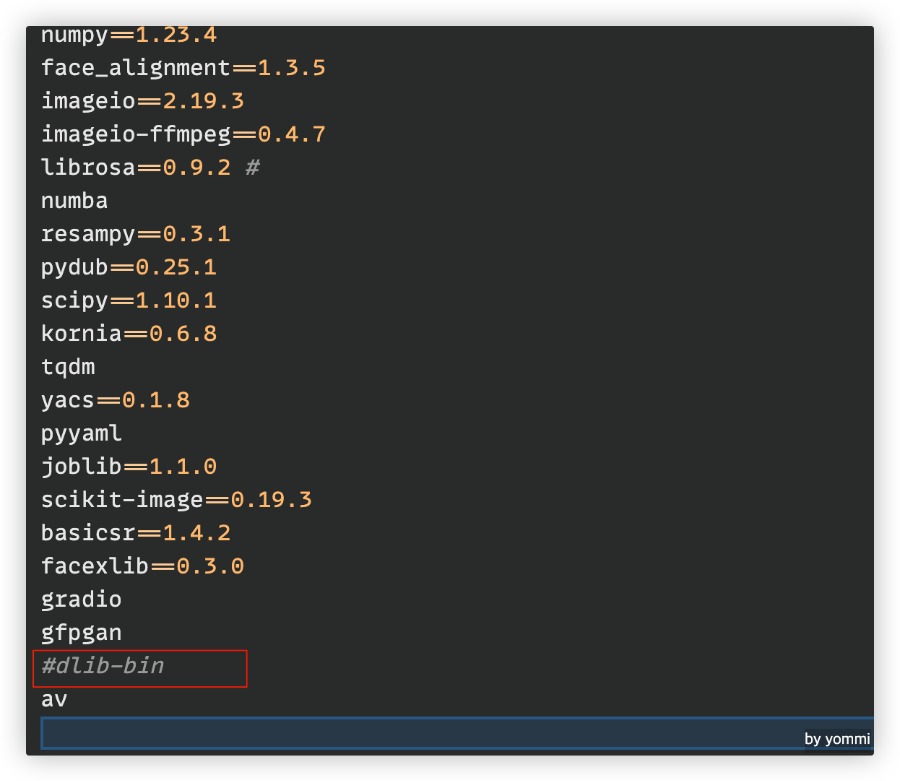The width and height of the screenshot is (900, 781).
Task: Click the imageio==2.19.3 requirement line
Action: click(x=142, y=102)
